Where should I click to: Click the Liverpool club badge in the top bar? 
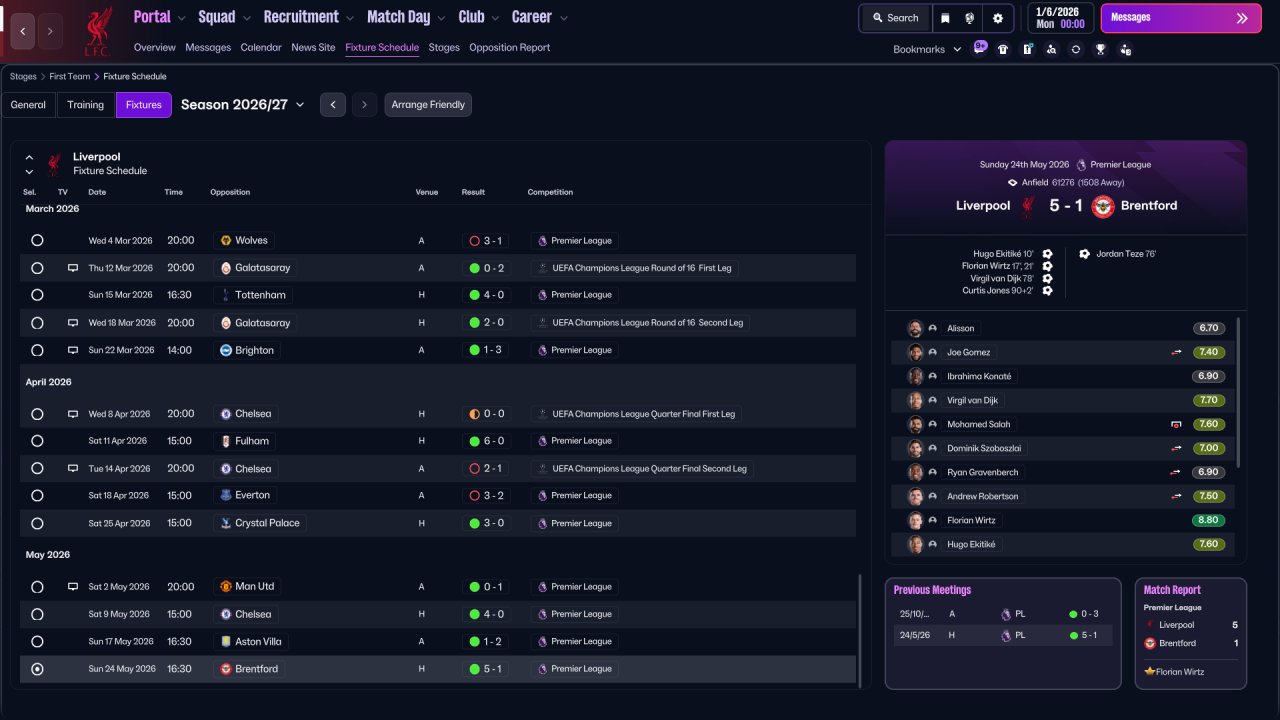click(98, 30)
